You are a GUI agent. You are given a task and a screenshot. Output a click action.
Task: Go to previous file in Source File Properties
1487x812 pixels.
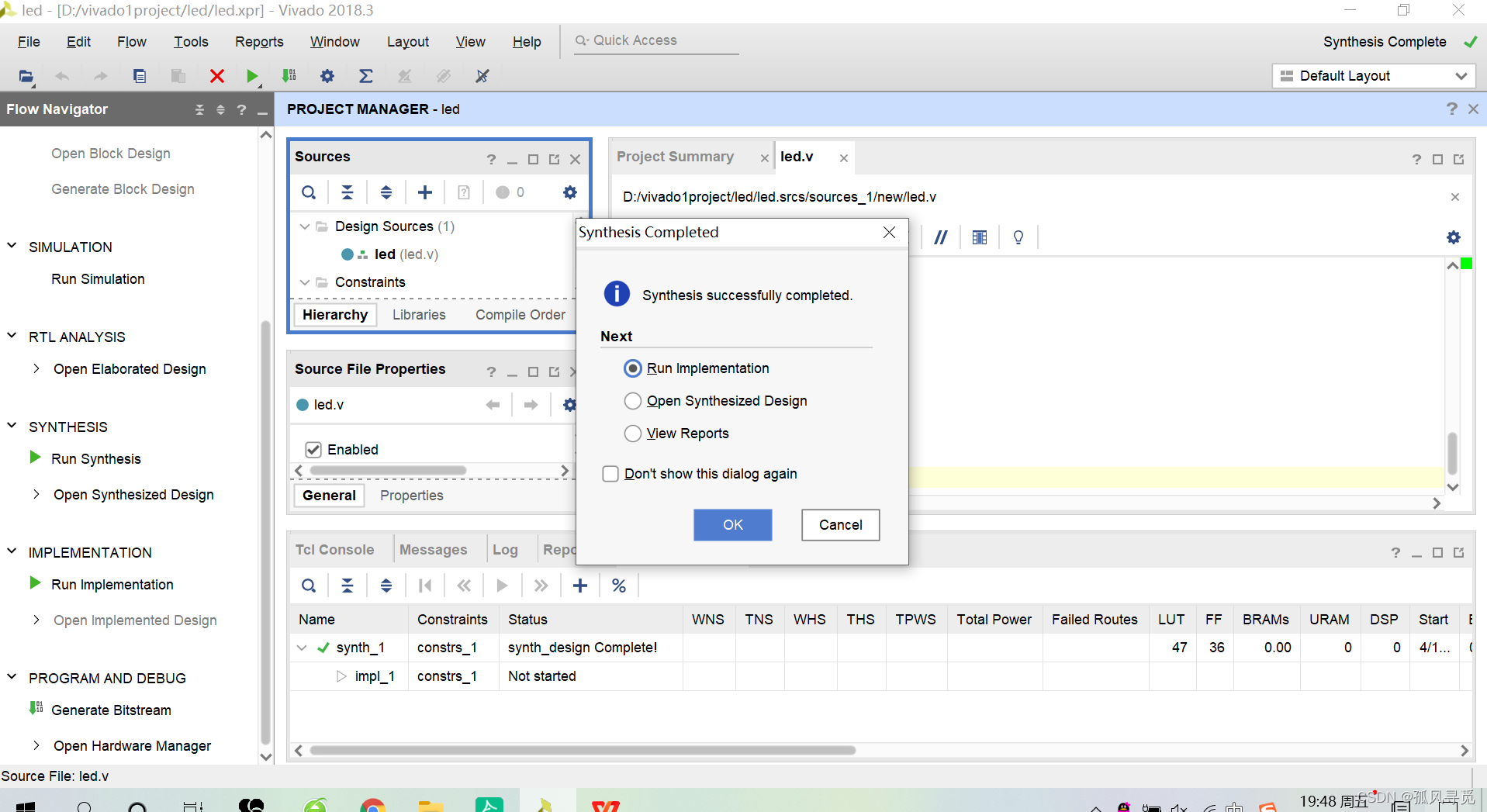point(493,405)
